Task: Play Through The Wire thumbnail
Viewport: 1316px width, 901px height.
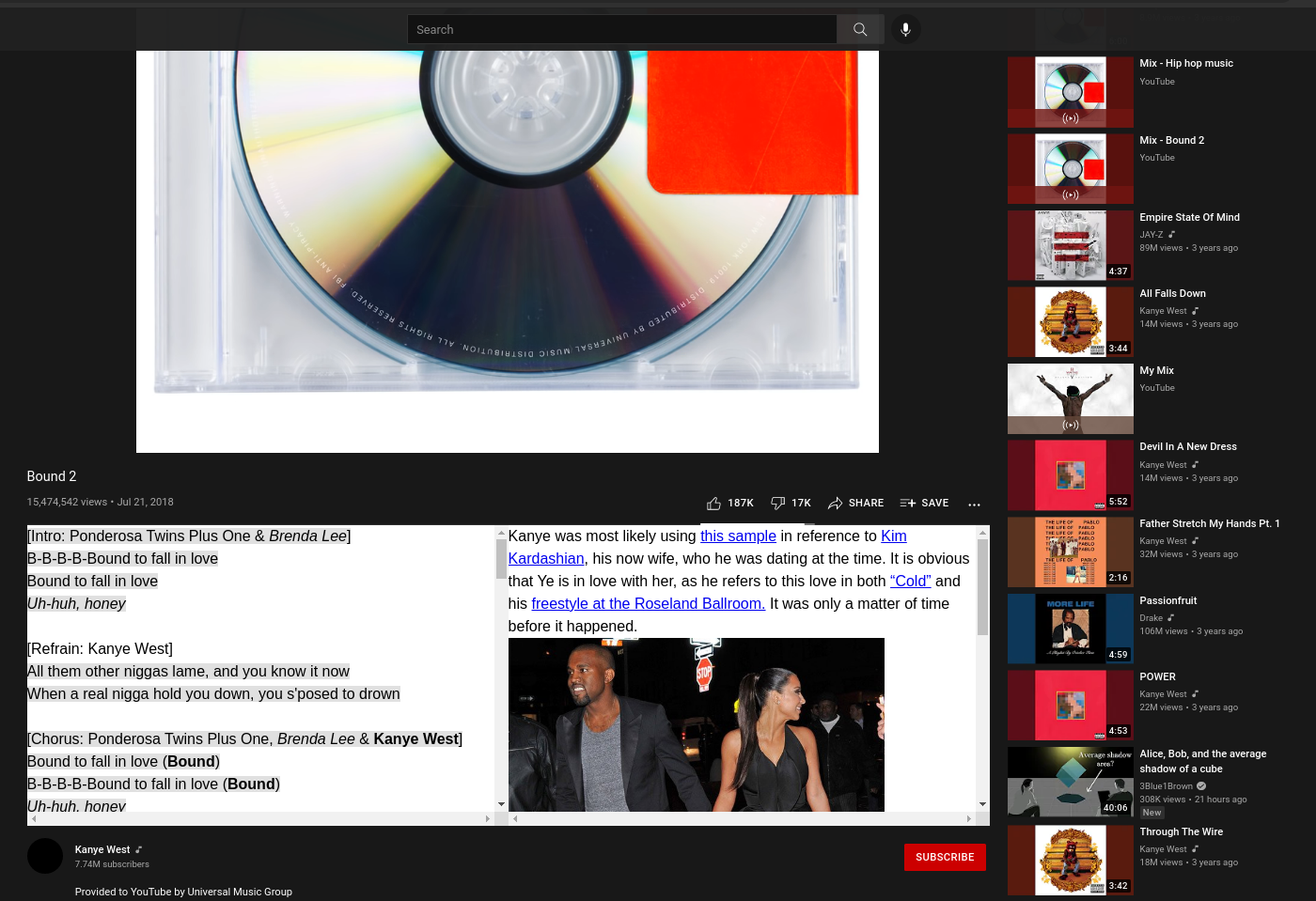Action: click(x=1071, y=861)
